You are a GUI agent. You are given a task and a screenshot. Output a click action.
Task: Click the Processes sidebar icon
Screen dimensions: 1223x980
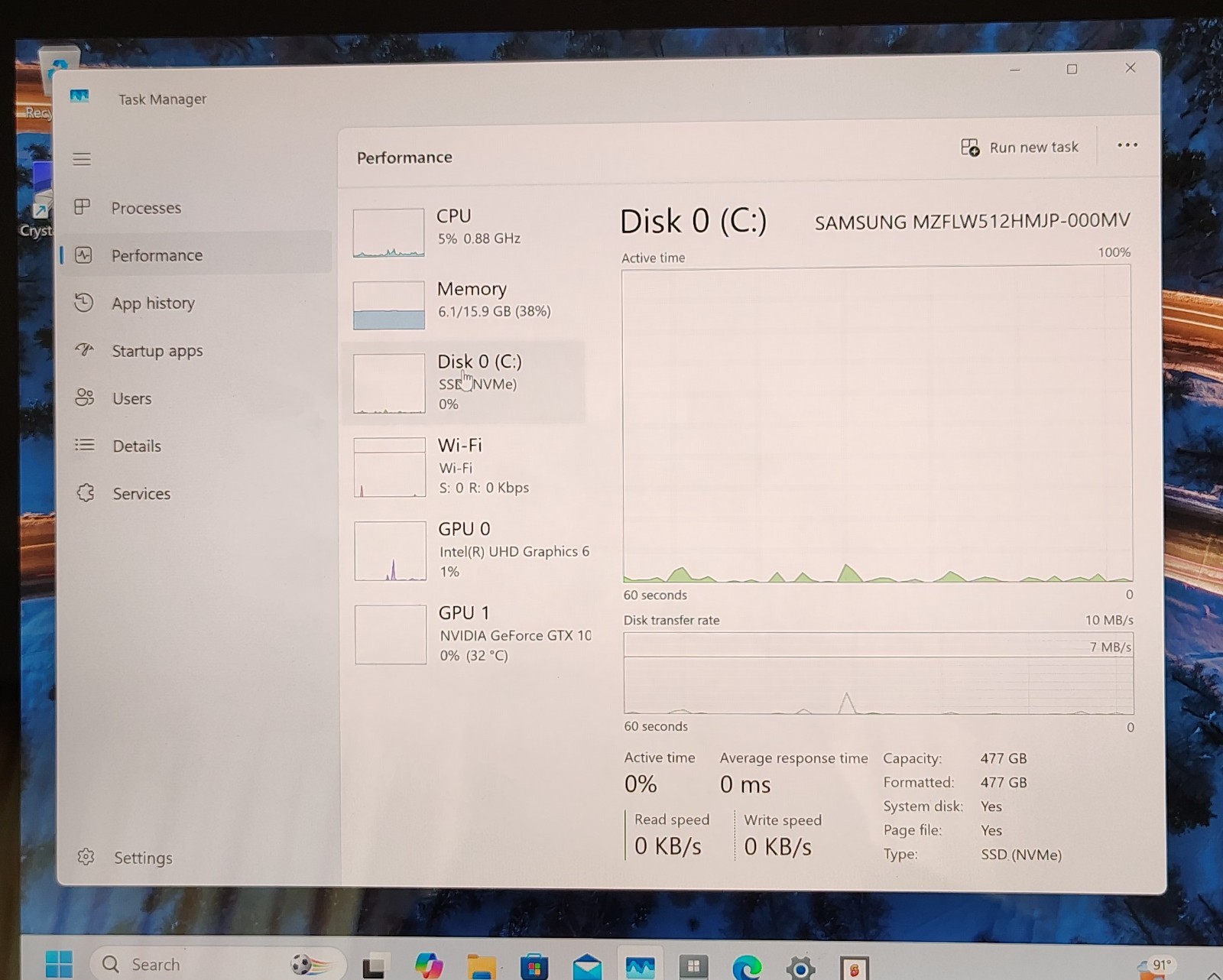point(83,206)
